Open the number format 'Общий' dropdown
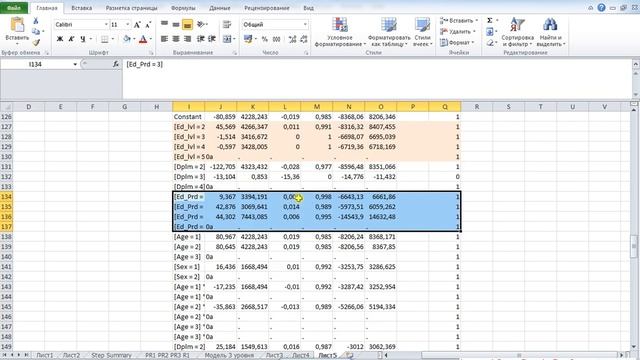Image resolution: width=640 pixels, height=360 pixels. (305, 24)
